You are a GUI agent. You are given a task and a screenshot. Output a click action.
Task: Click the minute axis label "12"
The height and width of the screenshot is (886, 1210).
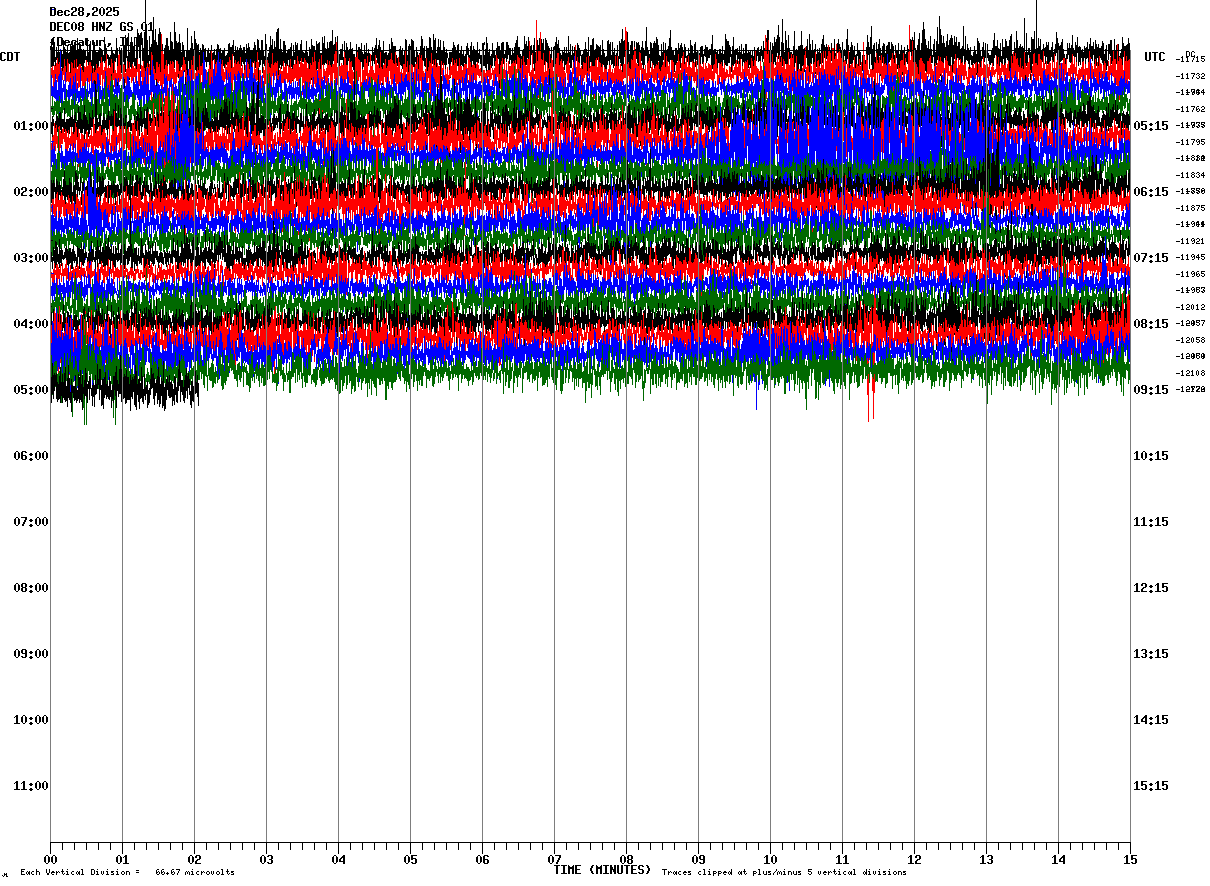pyautogui.click(x=914, y=859)
